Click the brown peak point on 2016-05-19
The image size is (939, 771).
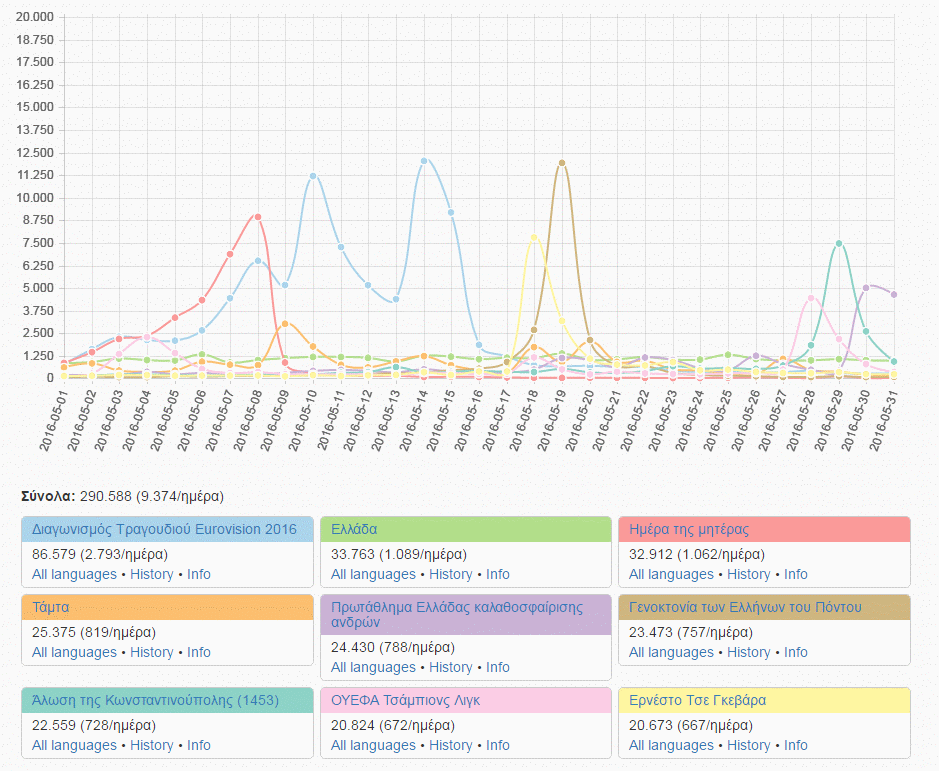click(562, 163)
